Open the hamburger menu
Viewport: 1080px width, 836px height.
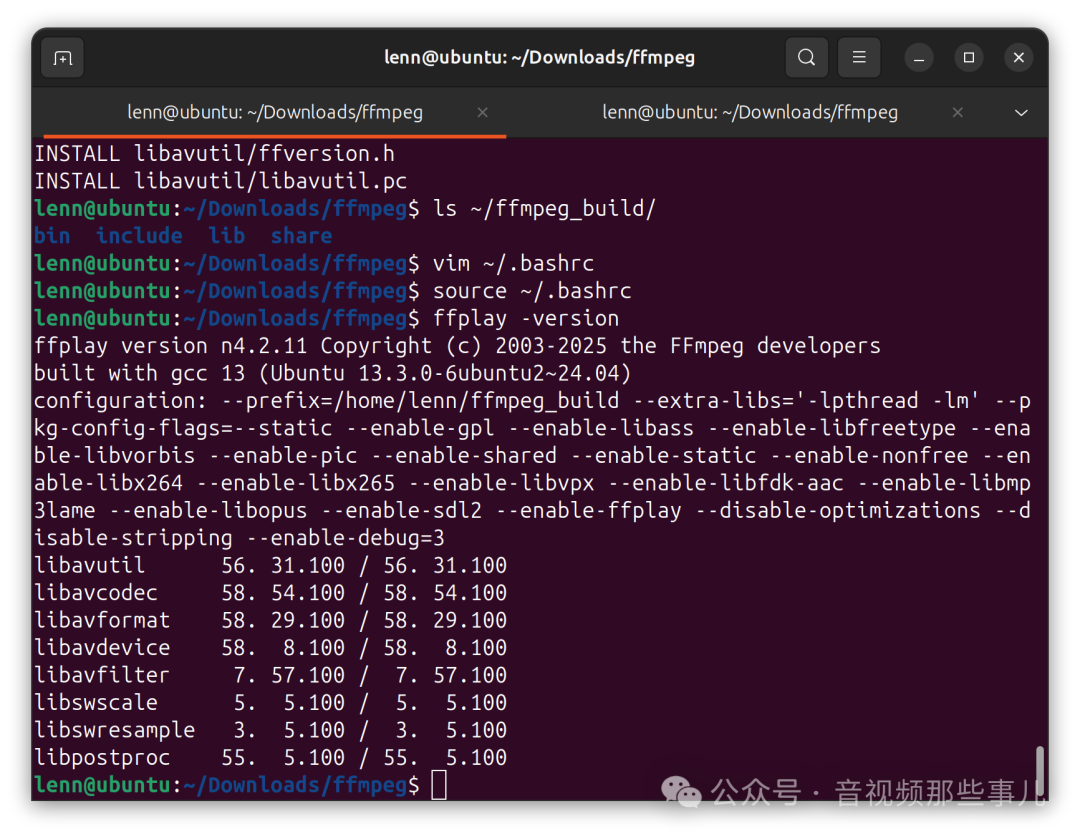[x=859, y=57]
